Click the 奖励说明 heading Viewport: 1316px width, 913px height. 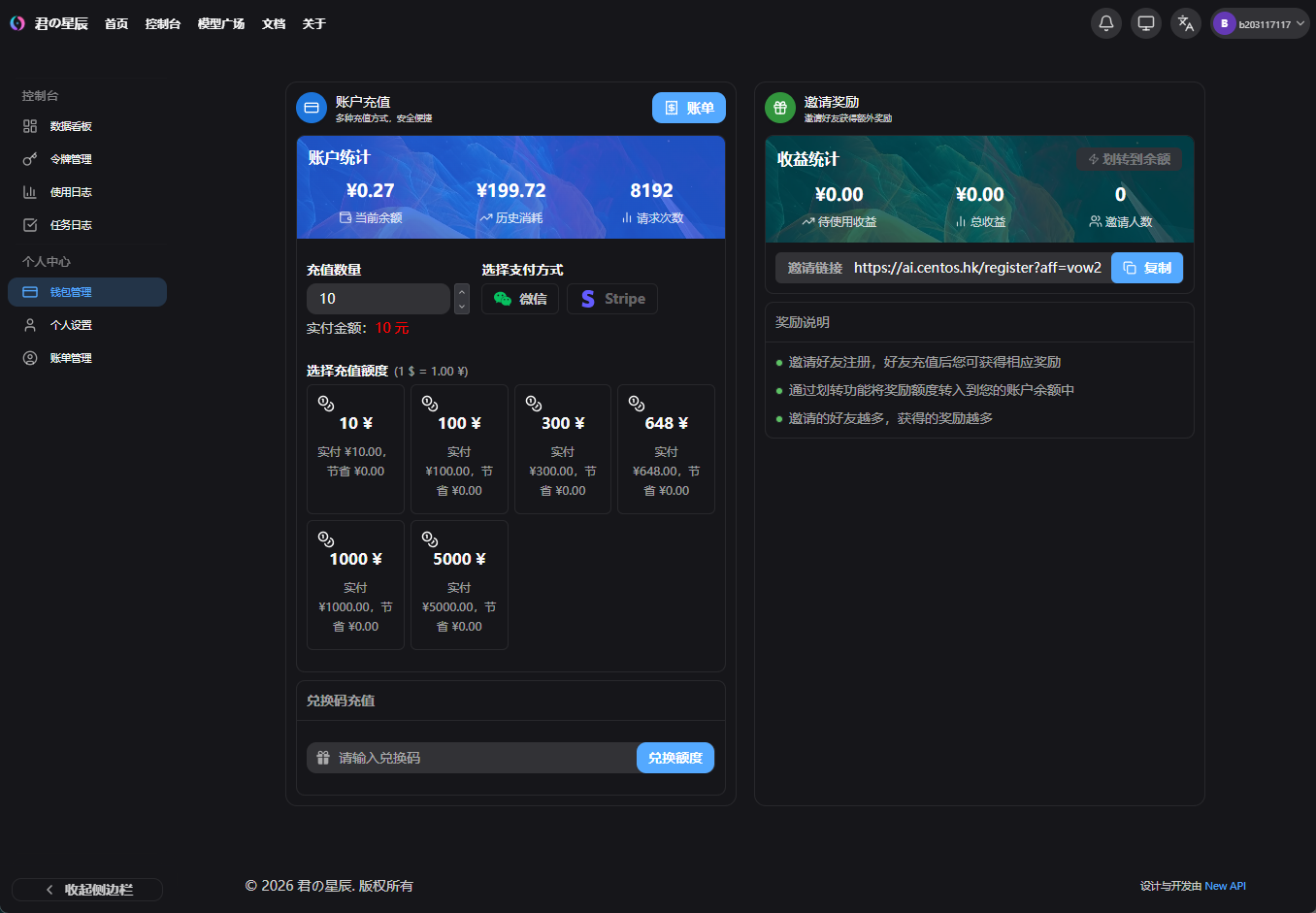(803, 322)
